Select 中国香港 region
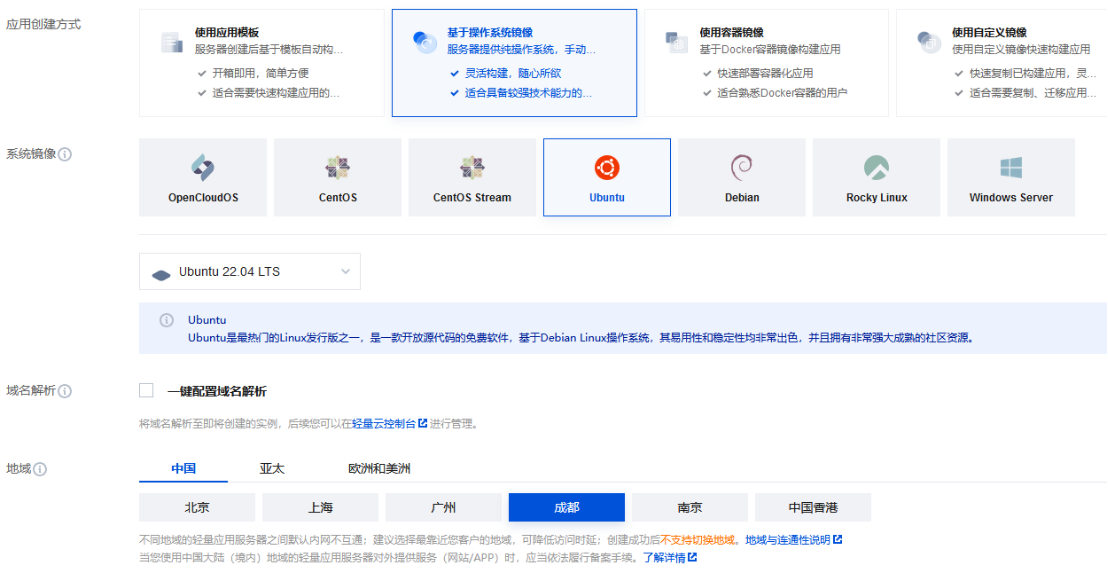Screen dimensions: 1108x573 click(813, 507)
